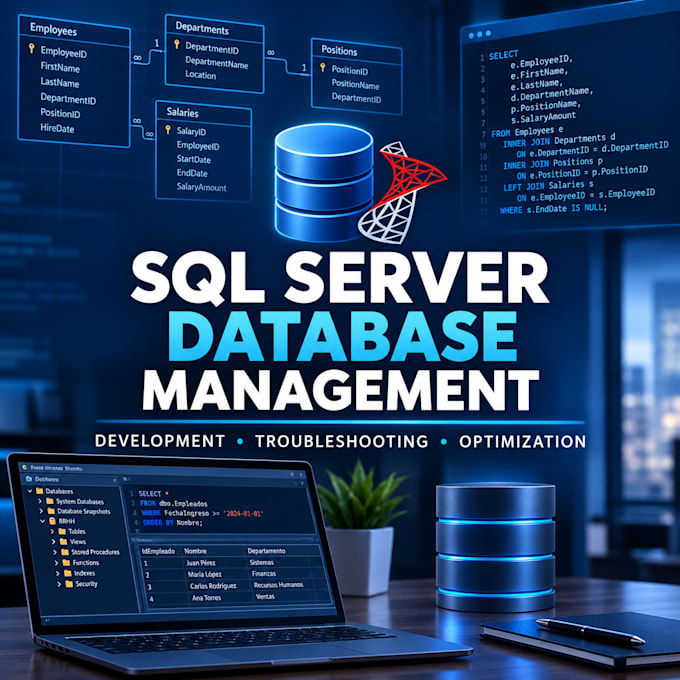Select the Finanzas cell

tap(264, 573)
